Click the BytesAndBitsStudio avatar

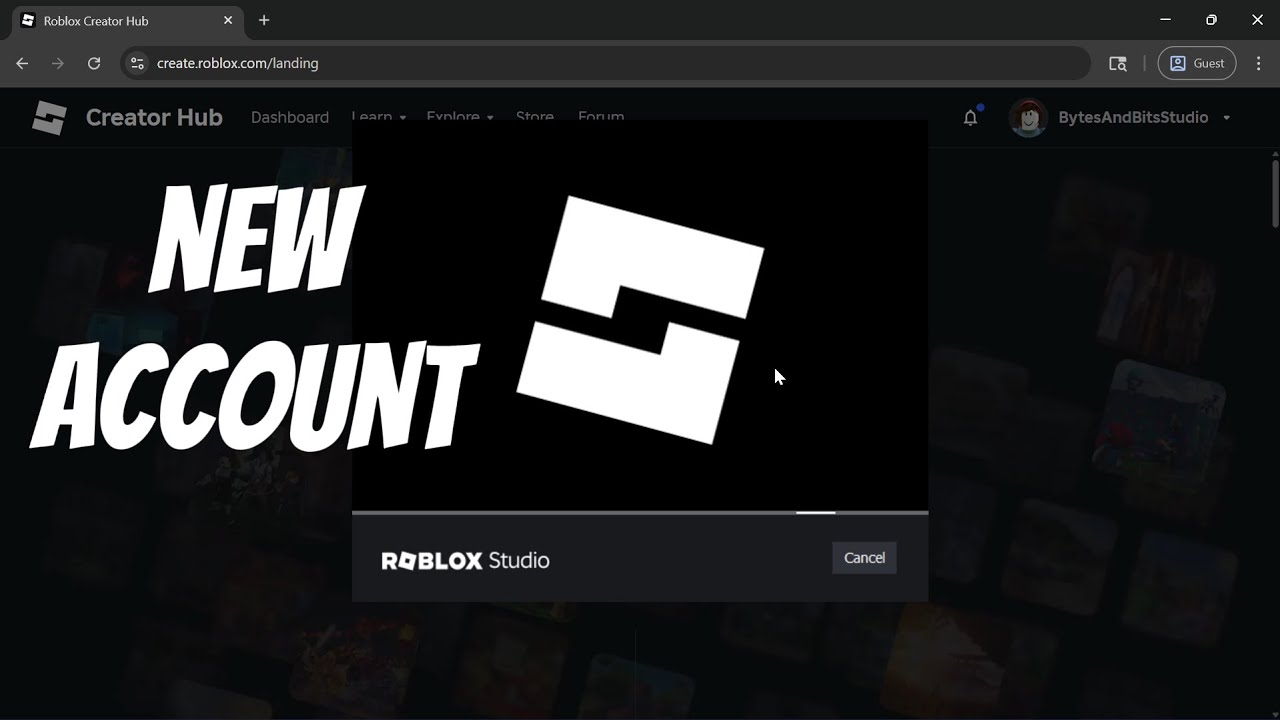coord(1027,118)
